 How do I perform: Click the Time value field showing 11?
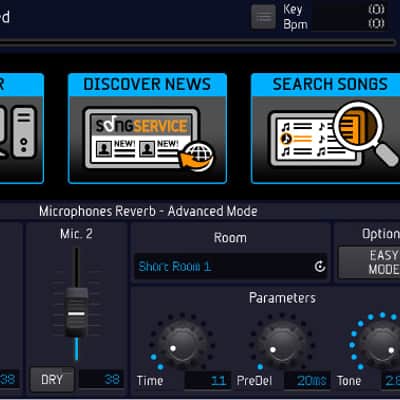[208, 380]
